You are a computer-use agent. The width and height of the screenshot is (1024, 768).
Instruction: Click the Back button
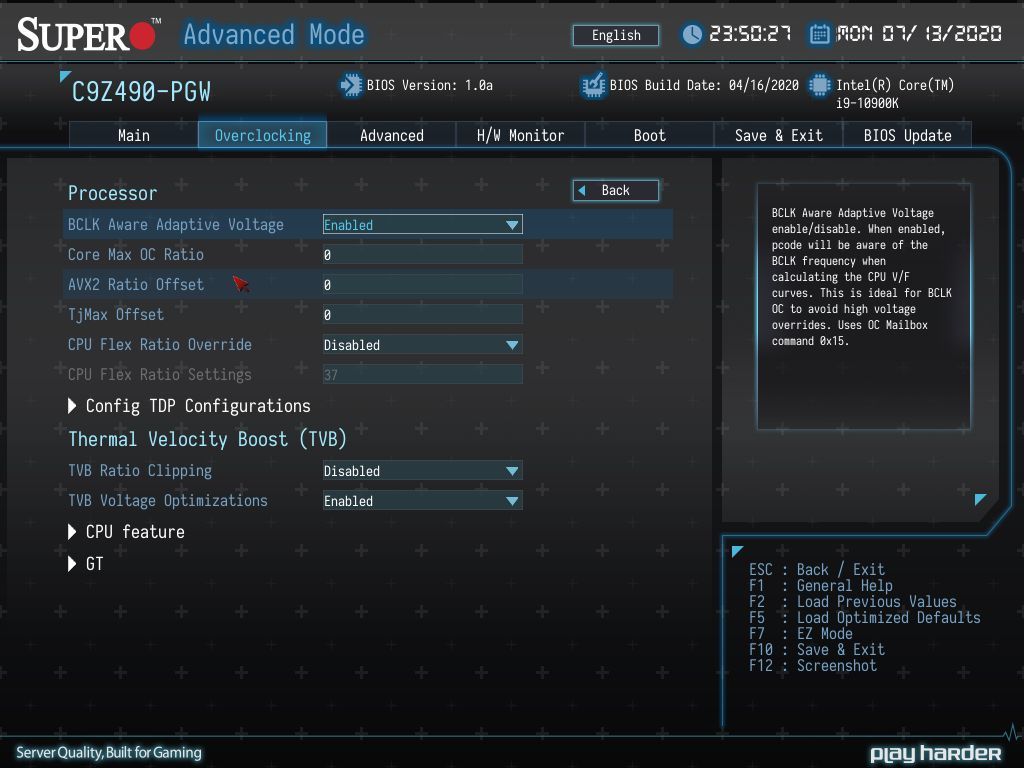pyautogui.click(x=616, y=191)
